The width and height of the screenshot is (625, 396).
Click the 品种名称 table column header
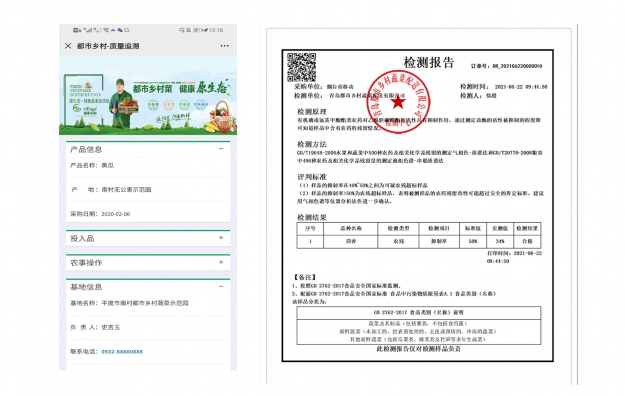pyautogui.click(x=350, y=229)
